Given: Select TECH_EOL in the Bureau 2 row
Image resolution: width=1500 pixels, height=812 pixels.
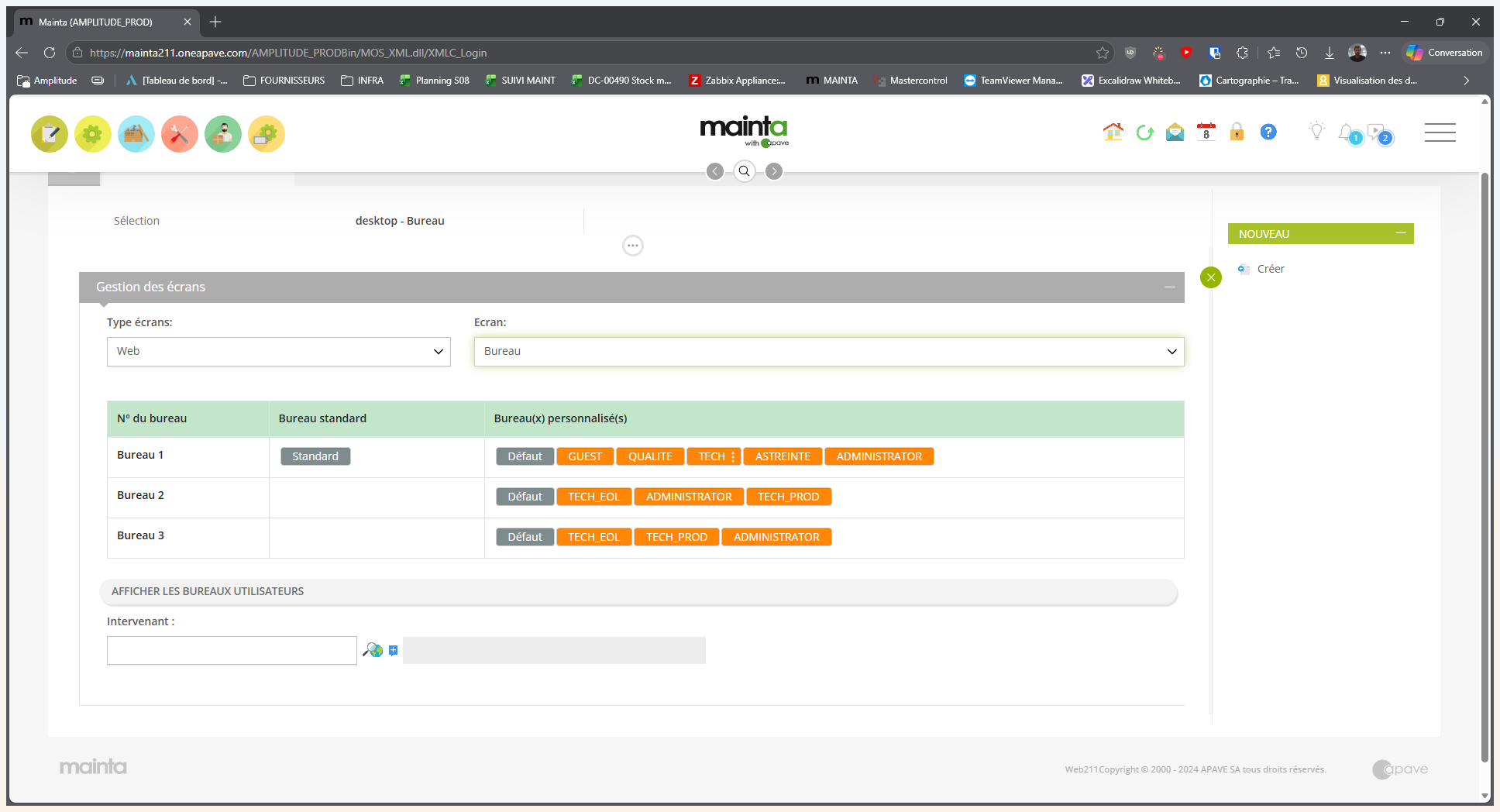Looking at the screenshot, I should [594, 497].
